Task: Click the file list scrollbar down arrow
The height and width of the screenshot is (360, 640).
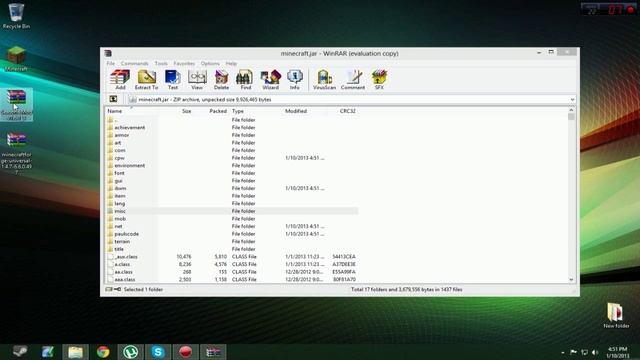Action: tap(571, 280)
